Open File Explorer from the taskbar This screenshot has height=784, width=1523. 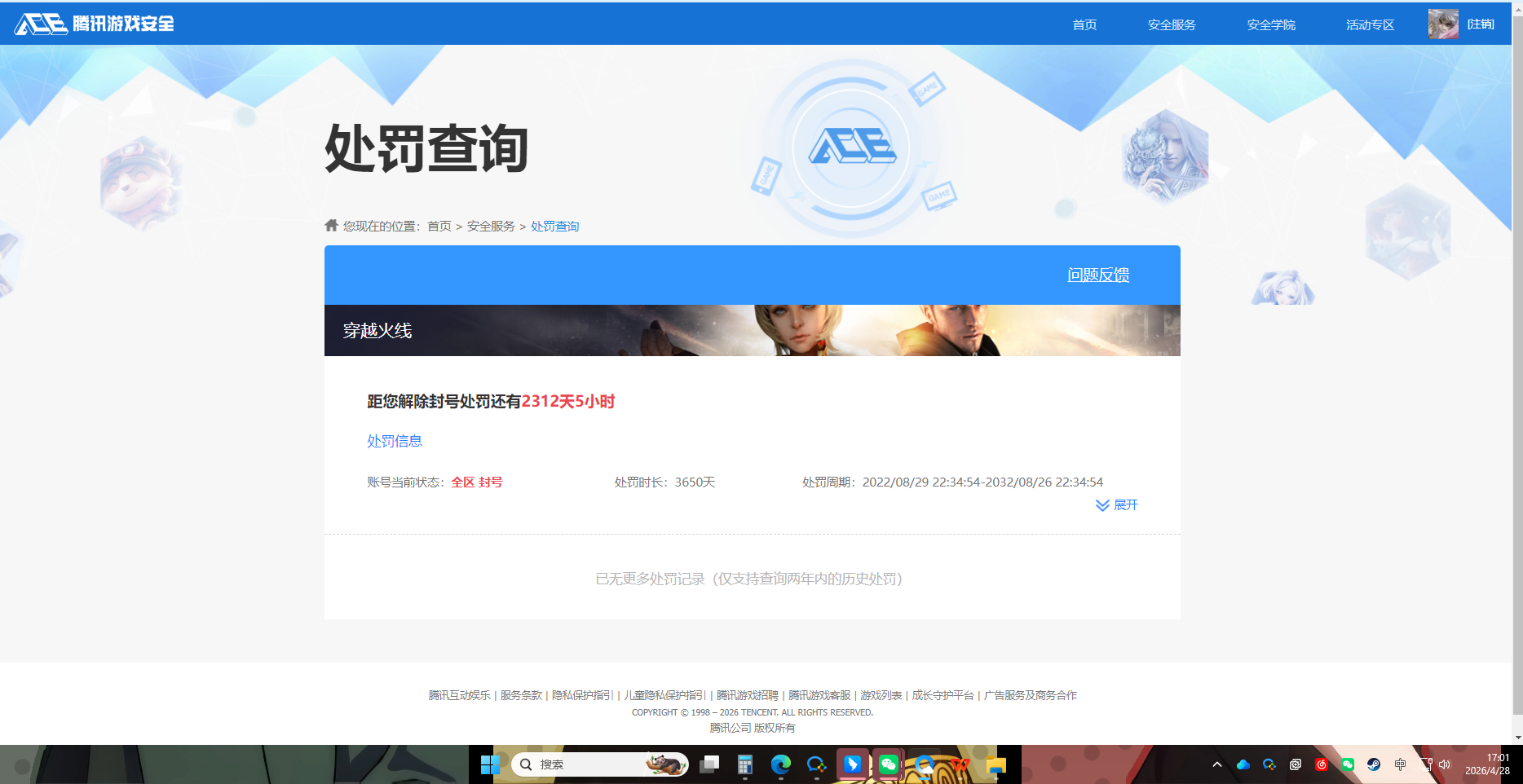pyautogui.click(x=995, y=764)
